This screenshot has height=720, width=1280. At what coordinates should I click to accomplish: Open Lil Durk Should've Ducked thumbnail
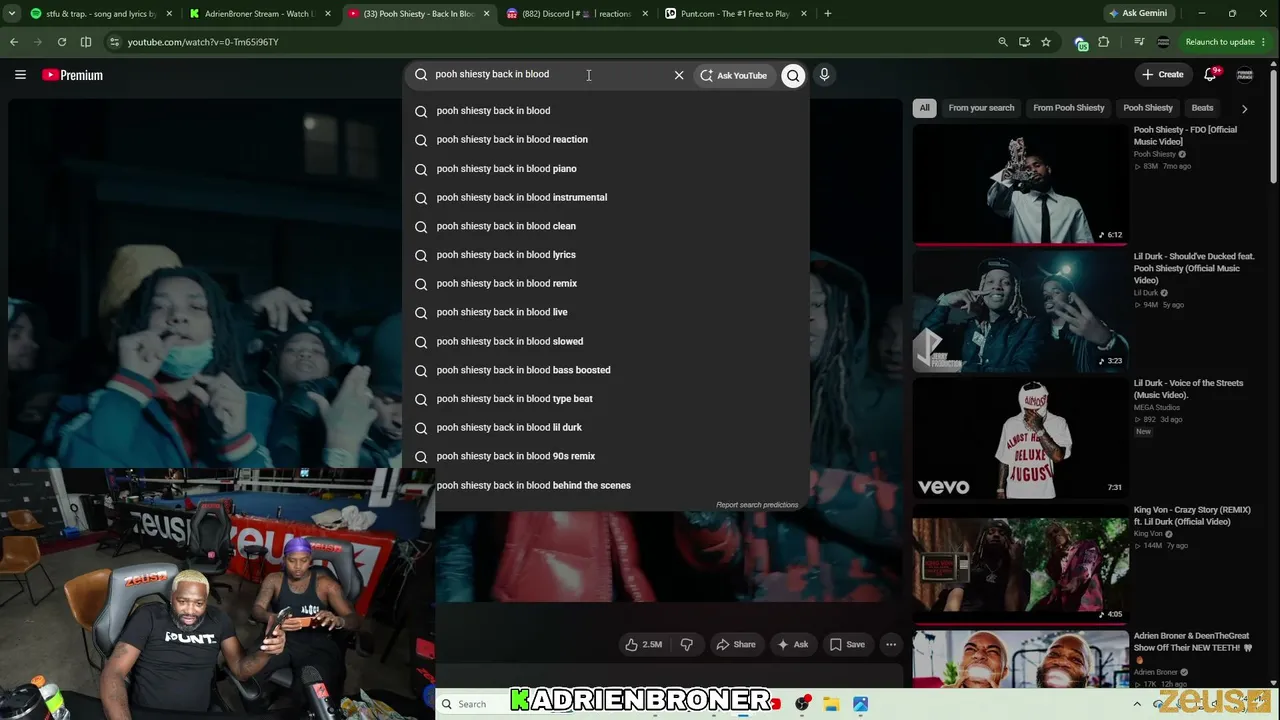pyautogui.click(x=1020, y=311)
